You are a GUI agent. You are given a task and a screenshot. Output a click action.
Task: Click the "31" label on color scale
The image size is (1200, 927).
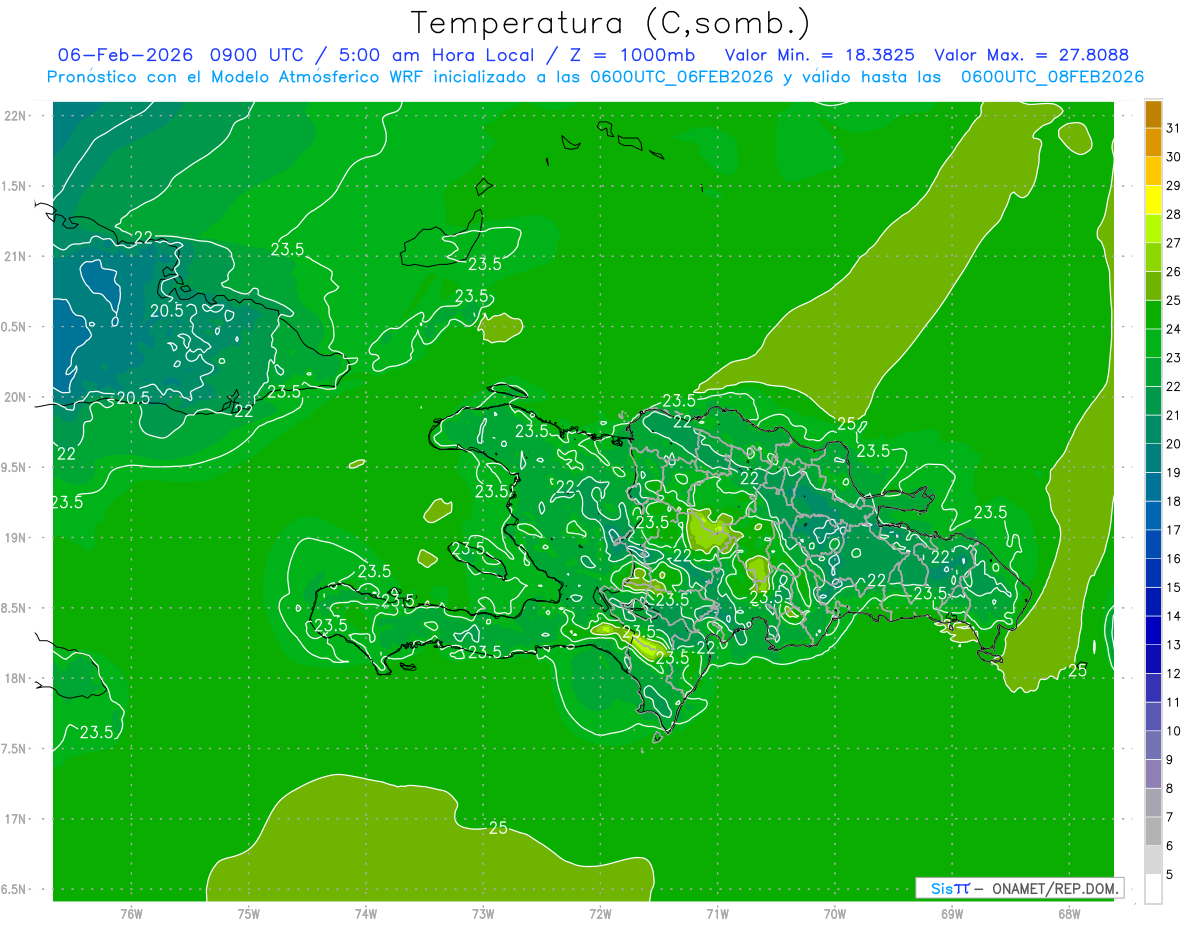[x=1173, y=128]
